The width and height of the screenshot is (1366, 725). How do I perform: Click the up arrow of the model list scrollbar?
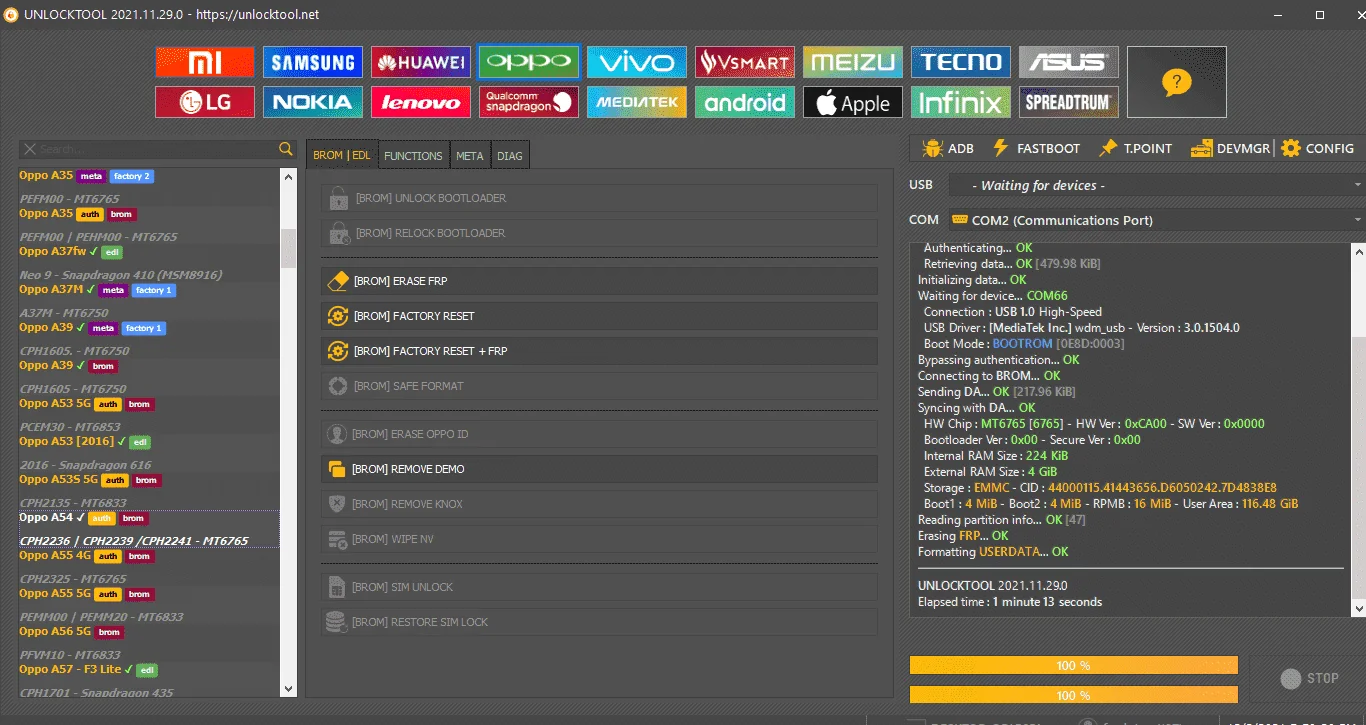point(289,176)
